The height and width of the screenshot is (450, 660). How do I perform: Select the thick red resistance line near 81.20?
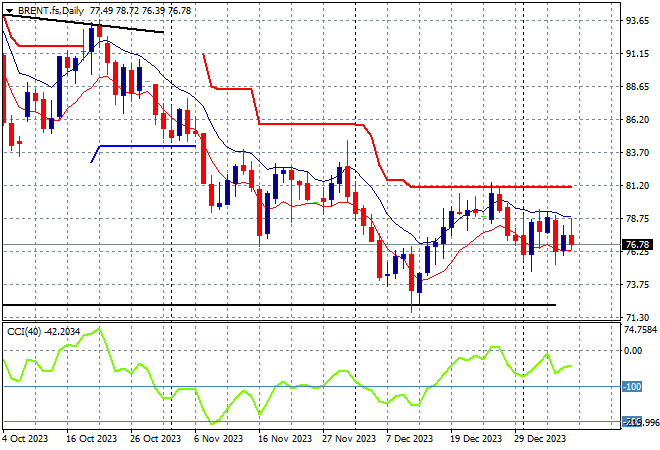[491, 186]
